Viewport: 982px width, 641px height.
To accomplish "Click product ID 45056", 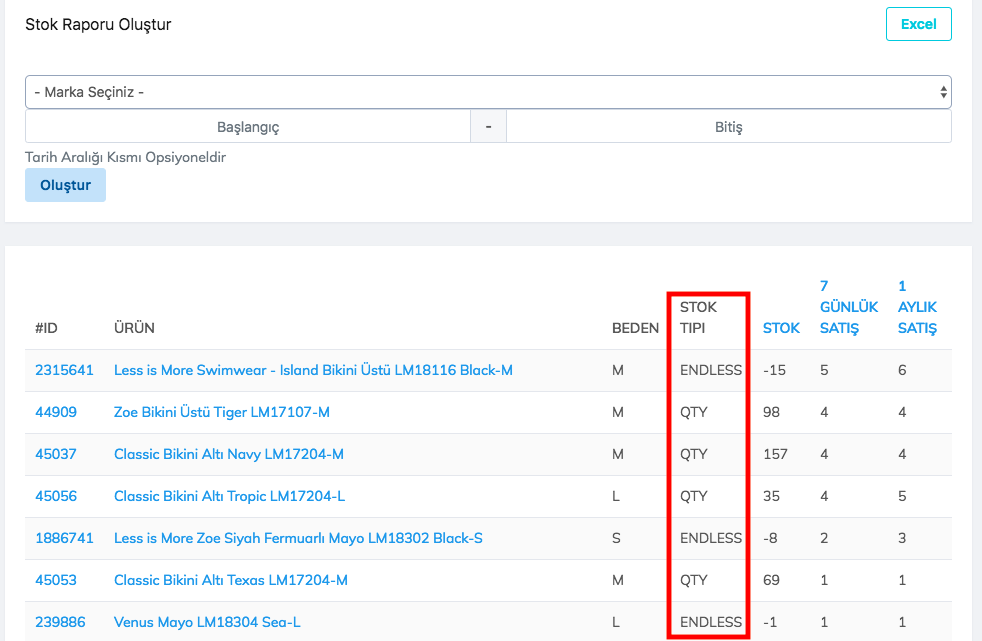I will tap(56, 496).
